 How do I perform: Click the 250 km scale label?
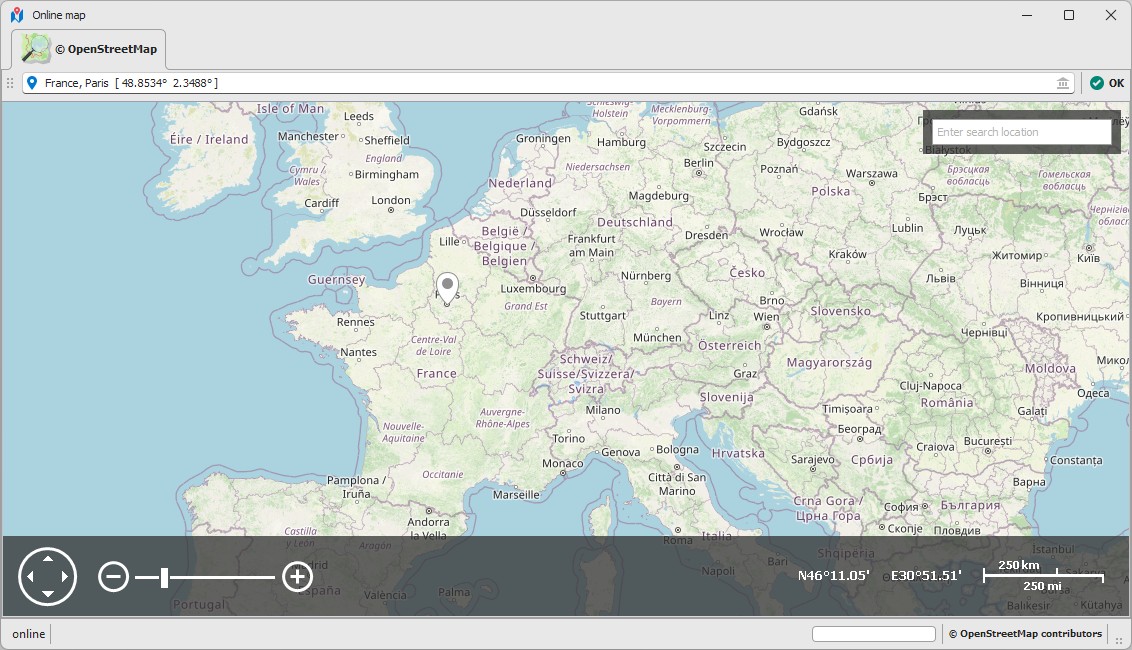pyautogui.click(x=1019, y=565)
